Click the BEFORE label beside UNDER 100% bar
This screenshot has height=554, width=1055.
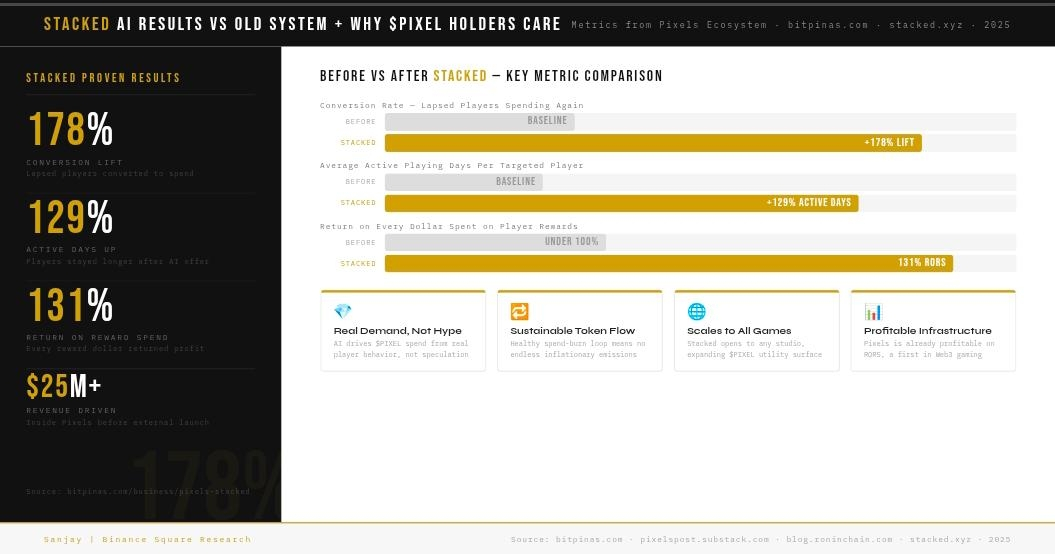click(x=361, y=242)
